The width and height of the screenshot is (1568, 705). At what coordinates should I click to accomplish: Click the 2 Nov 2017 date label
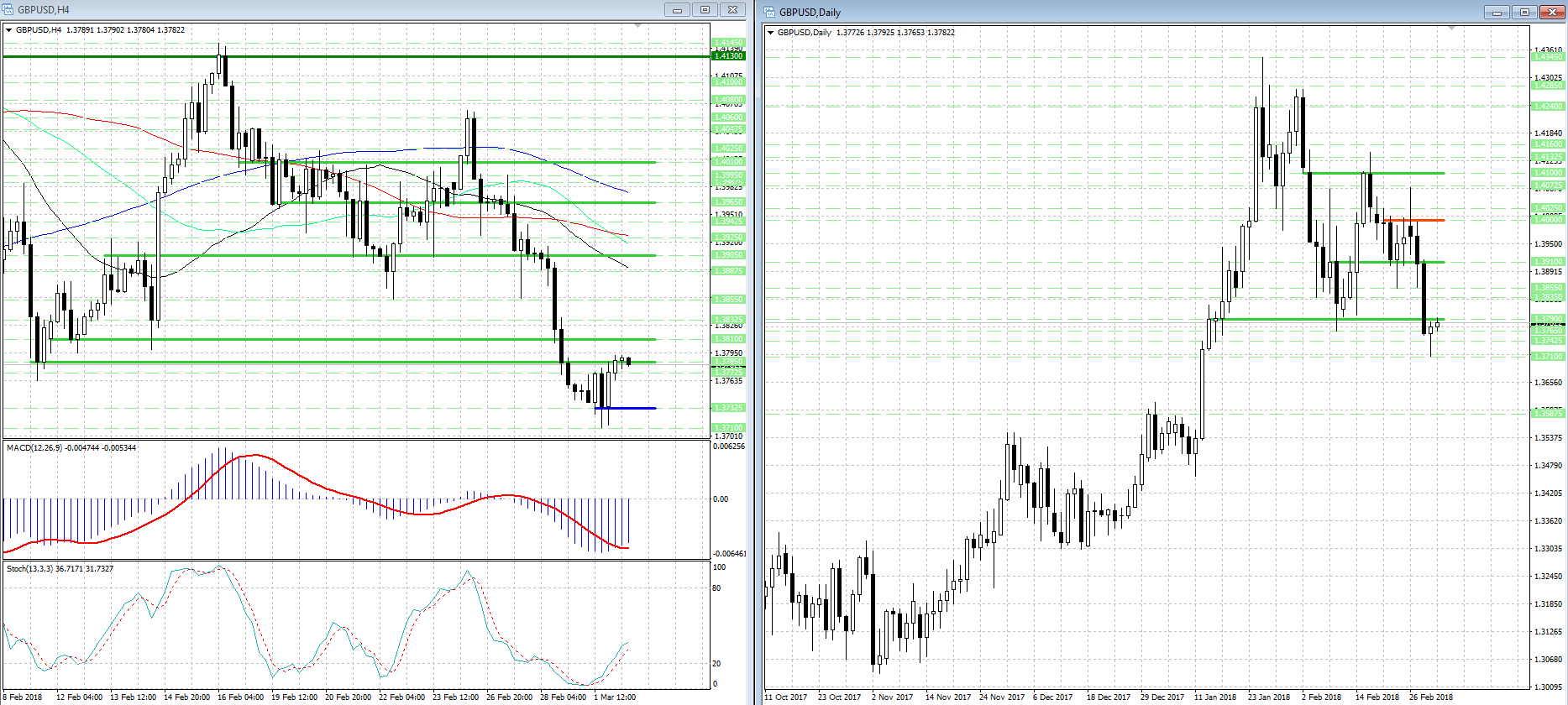(x=893, y=697)
